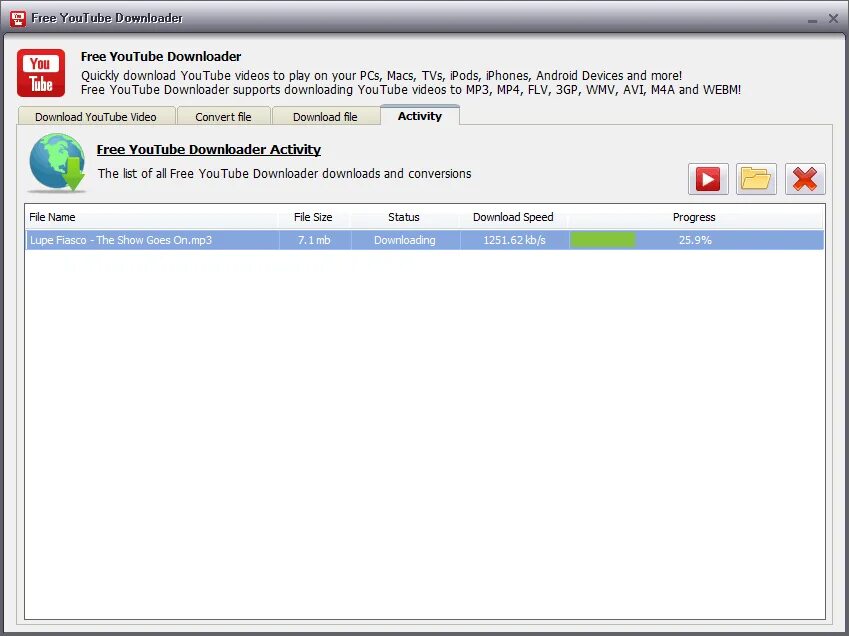Sort by File Size column header
This screenshot has height=636, width=849.
point(314,217)
